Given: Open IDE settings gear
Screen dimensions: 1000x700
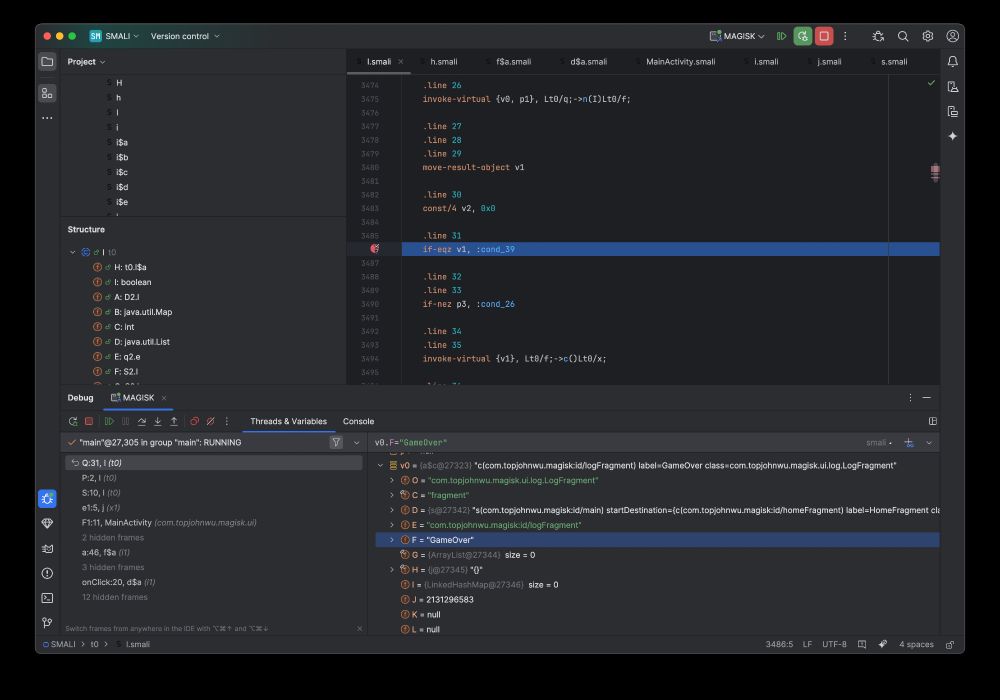Looking at the screenshot, I should point(928,36).
